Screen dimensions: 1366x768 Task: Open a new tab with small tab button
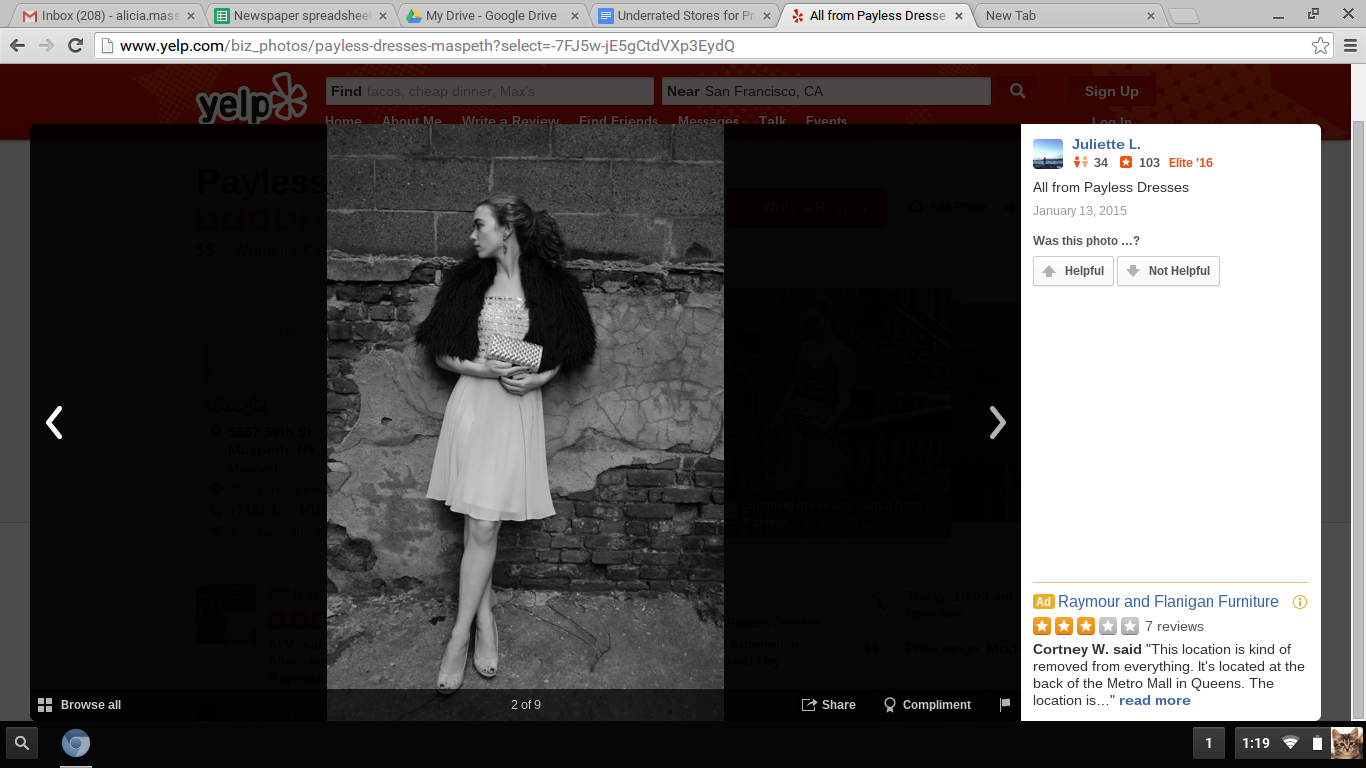pyautogui.click(x=1183, y=16)
